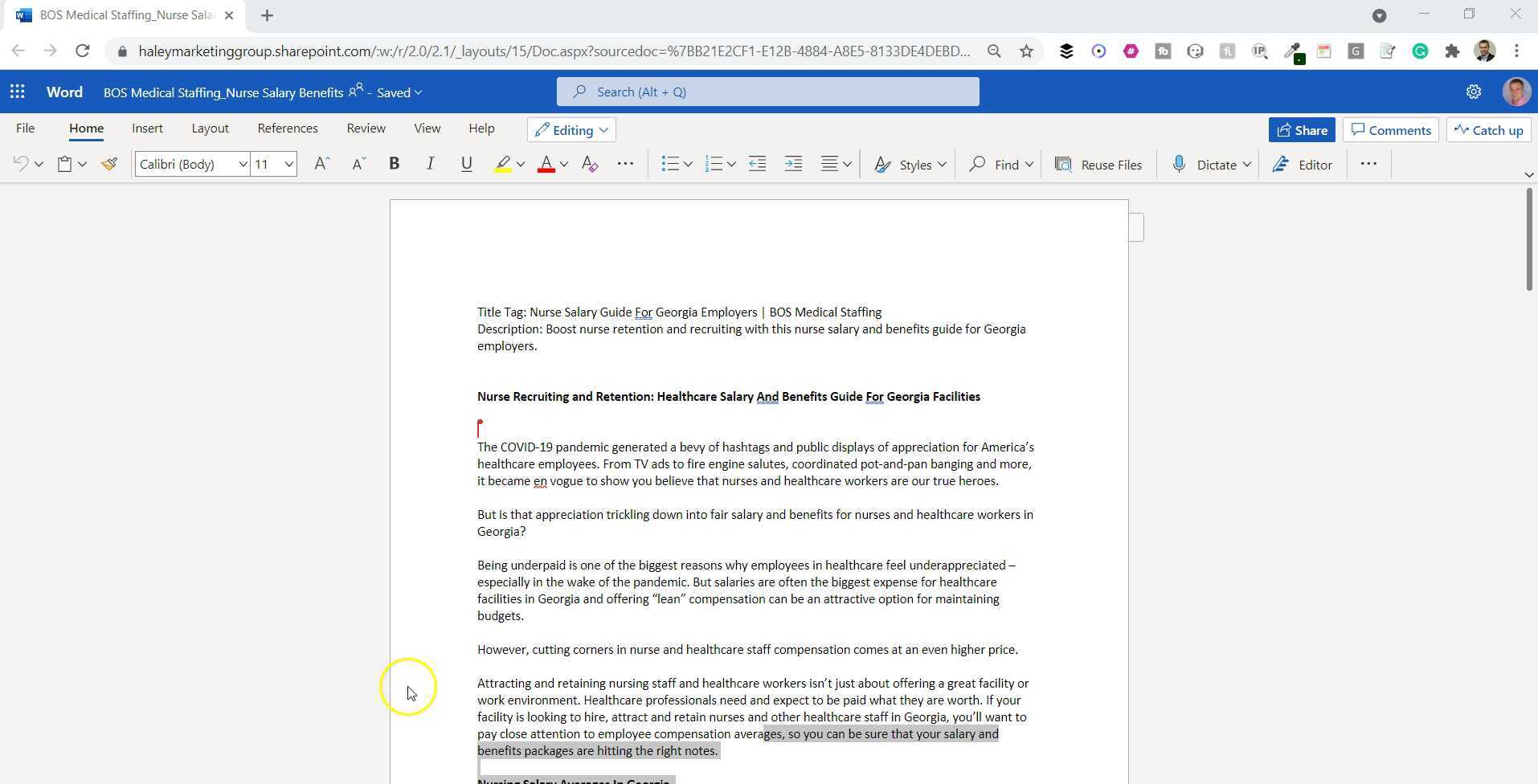Increase the font size
1538x784 pixels.
point(321,164)
